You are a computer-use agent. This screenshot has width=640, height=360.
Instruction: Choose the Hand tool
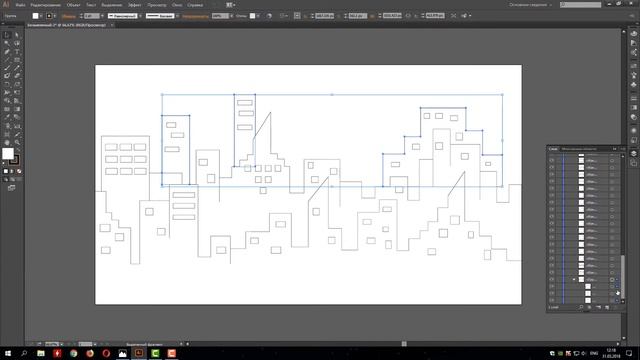7,142
